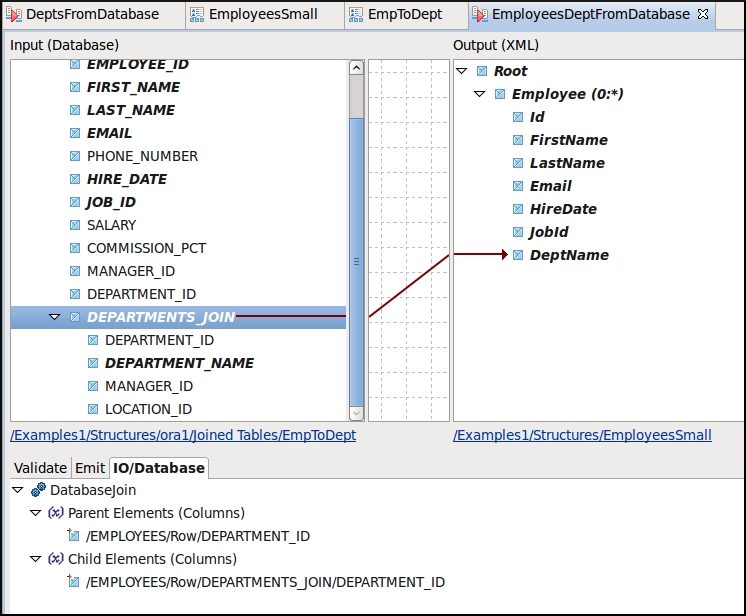Click the input tree scroll-down arrow
Screen dimensions: 746x616
[x=356, y=413]
